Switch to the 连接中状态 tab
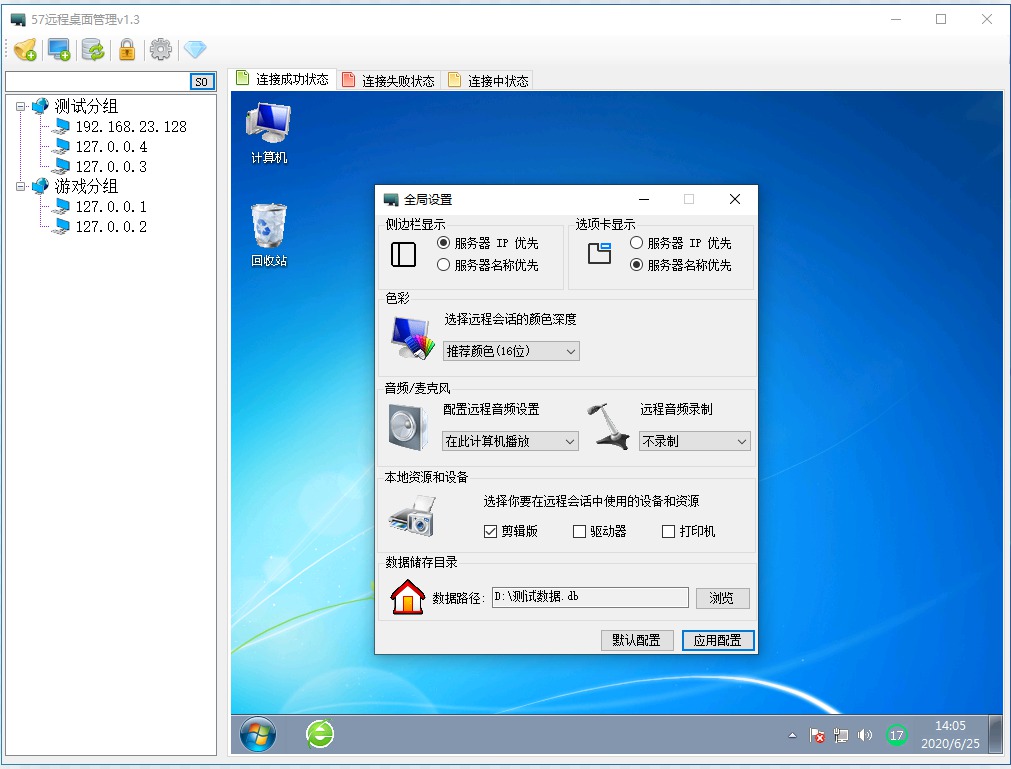The width and height of the screenshot is (1011, 769). point(488,81)
